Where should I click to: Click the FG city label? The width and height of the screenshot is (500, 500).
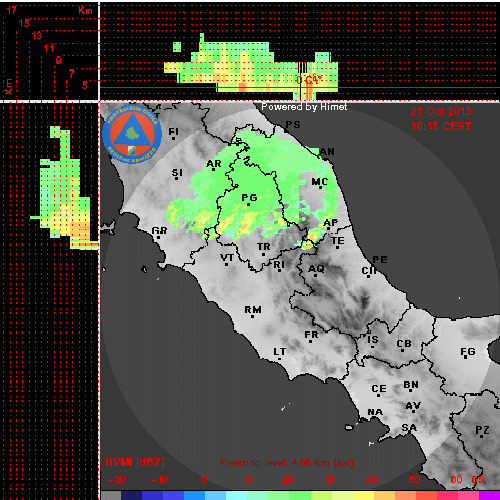click(x=468, y=351)
